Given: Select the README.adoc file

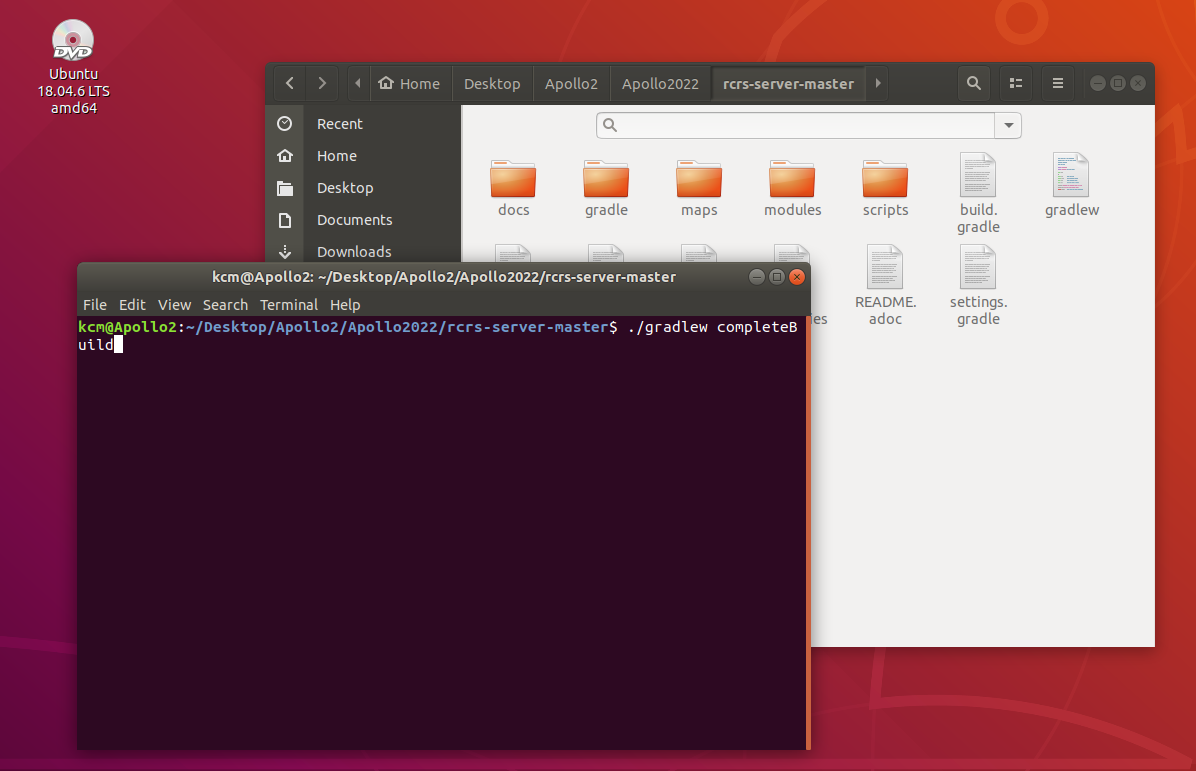Looking at the screenshot, I should click(x=886, y=286).
